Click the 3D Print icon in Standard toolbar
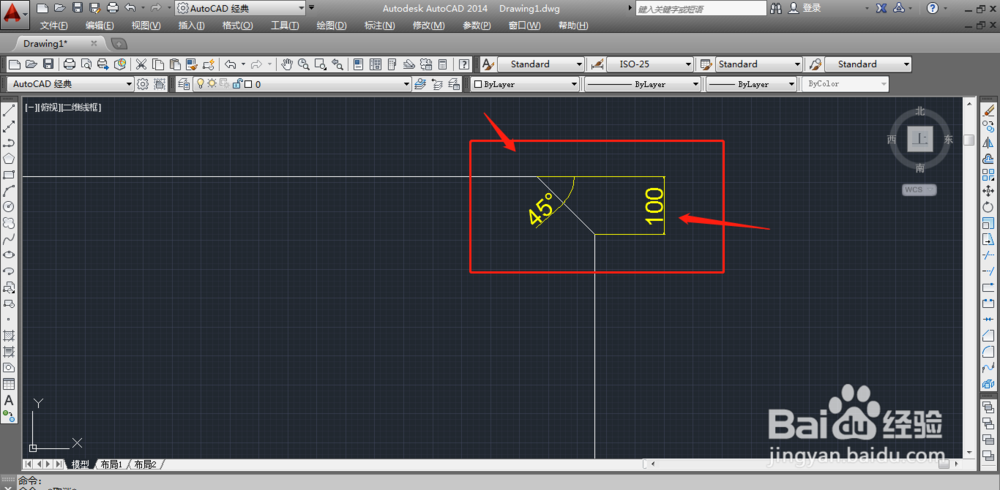Viewport: 1000px width, 490px height. [119, 64]
